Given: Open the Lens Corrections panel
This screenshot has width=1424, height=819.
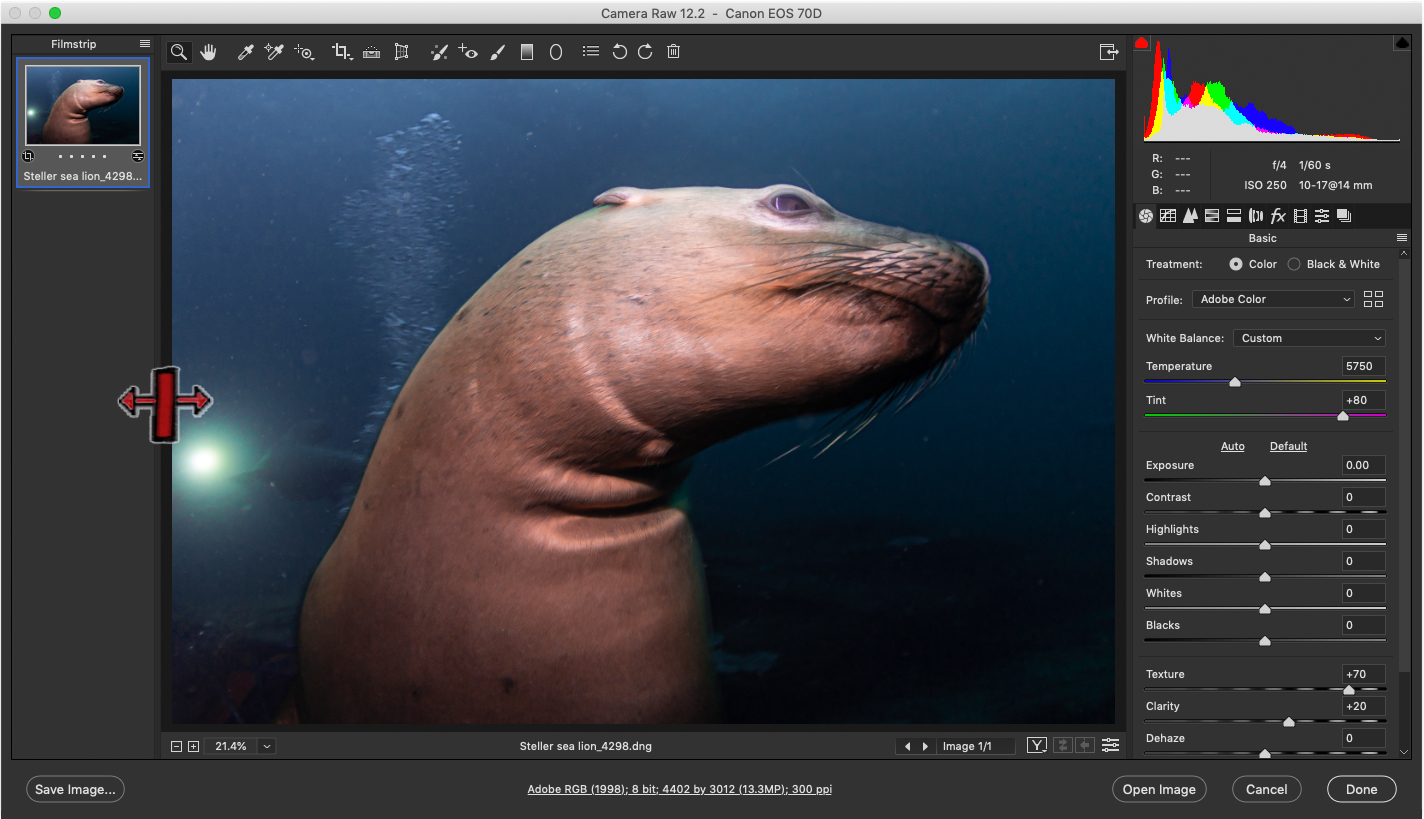Looking at the screenshot, I should click(1256, 215).
